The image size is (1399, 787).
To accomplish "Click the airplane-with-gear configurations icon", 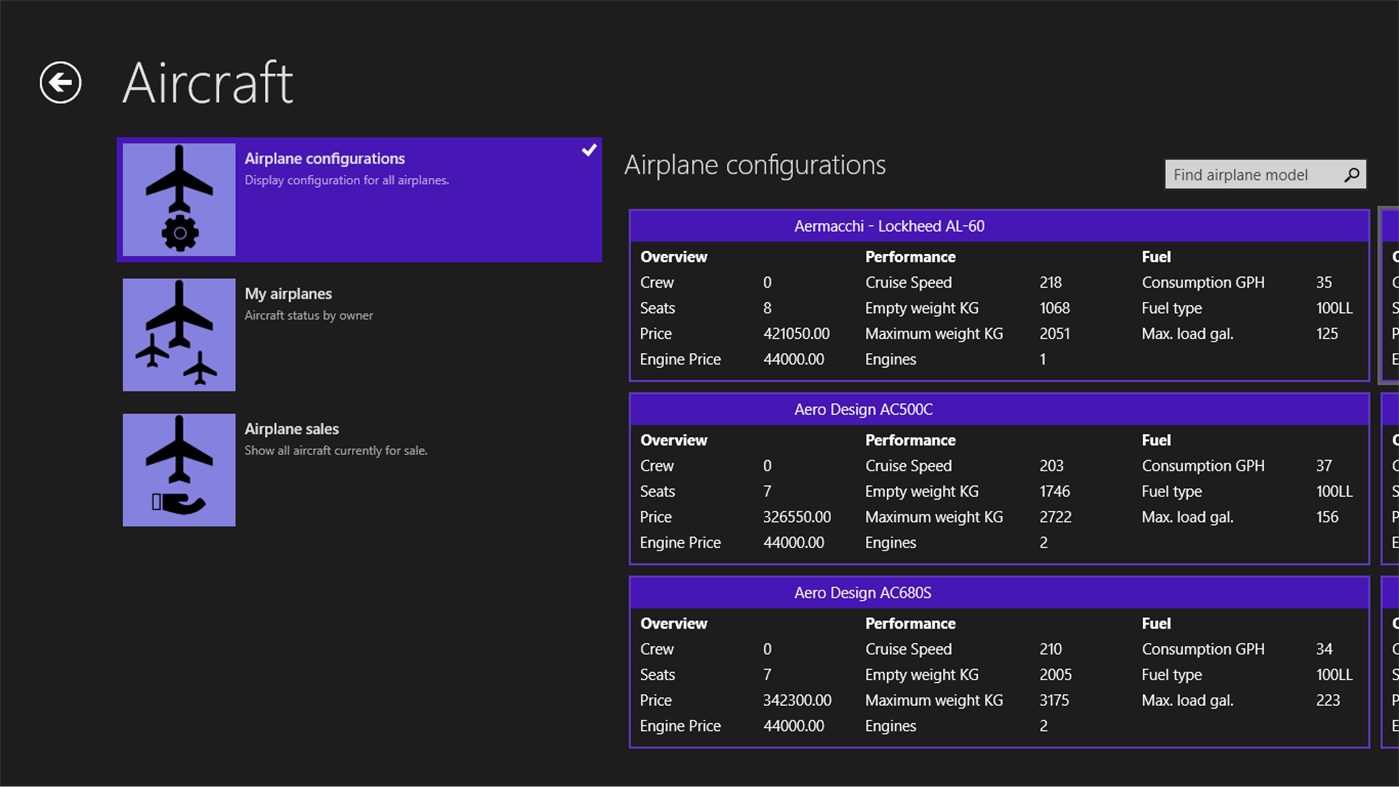I will coord(178,198).
